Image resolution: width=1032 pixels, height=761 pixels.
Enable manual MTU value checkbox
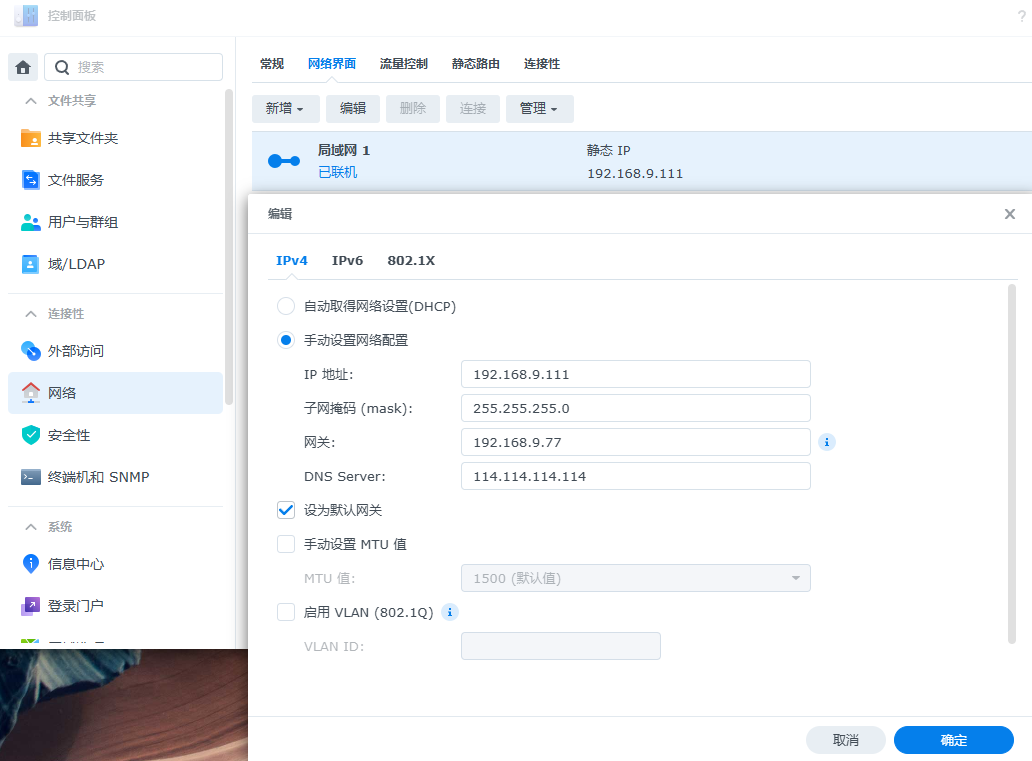286,544
